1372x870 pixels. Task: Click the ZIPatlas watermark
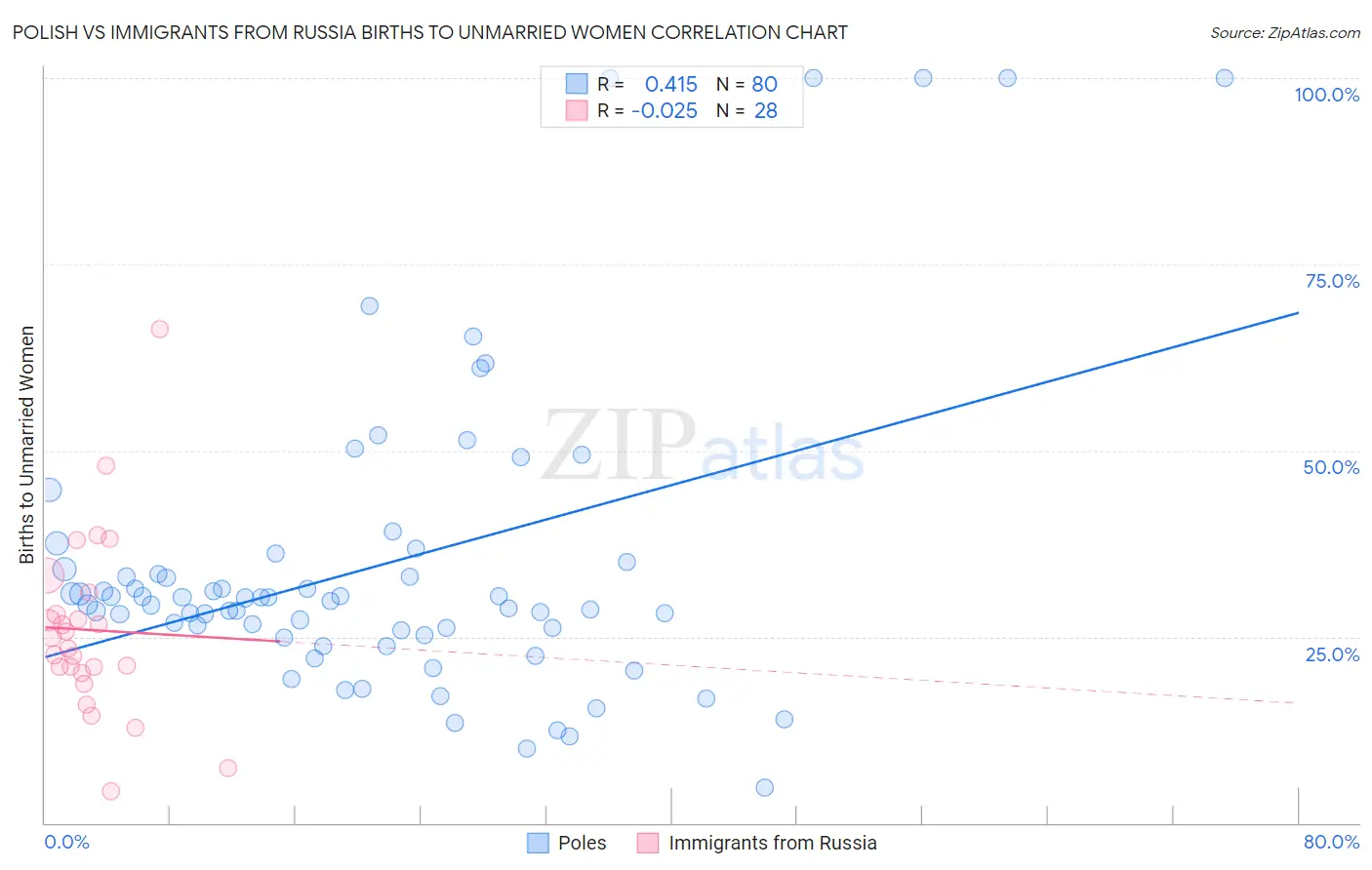pyautogui.click(x=704, y=447)
